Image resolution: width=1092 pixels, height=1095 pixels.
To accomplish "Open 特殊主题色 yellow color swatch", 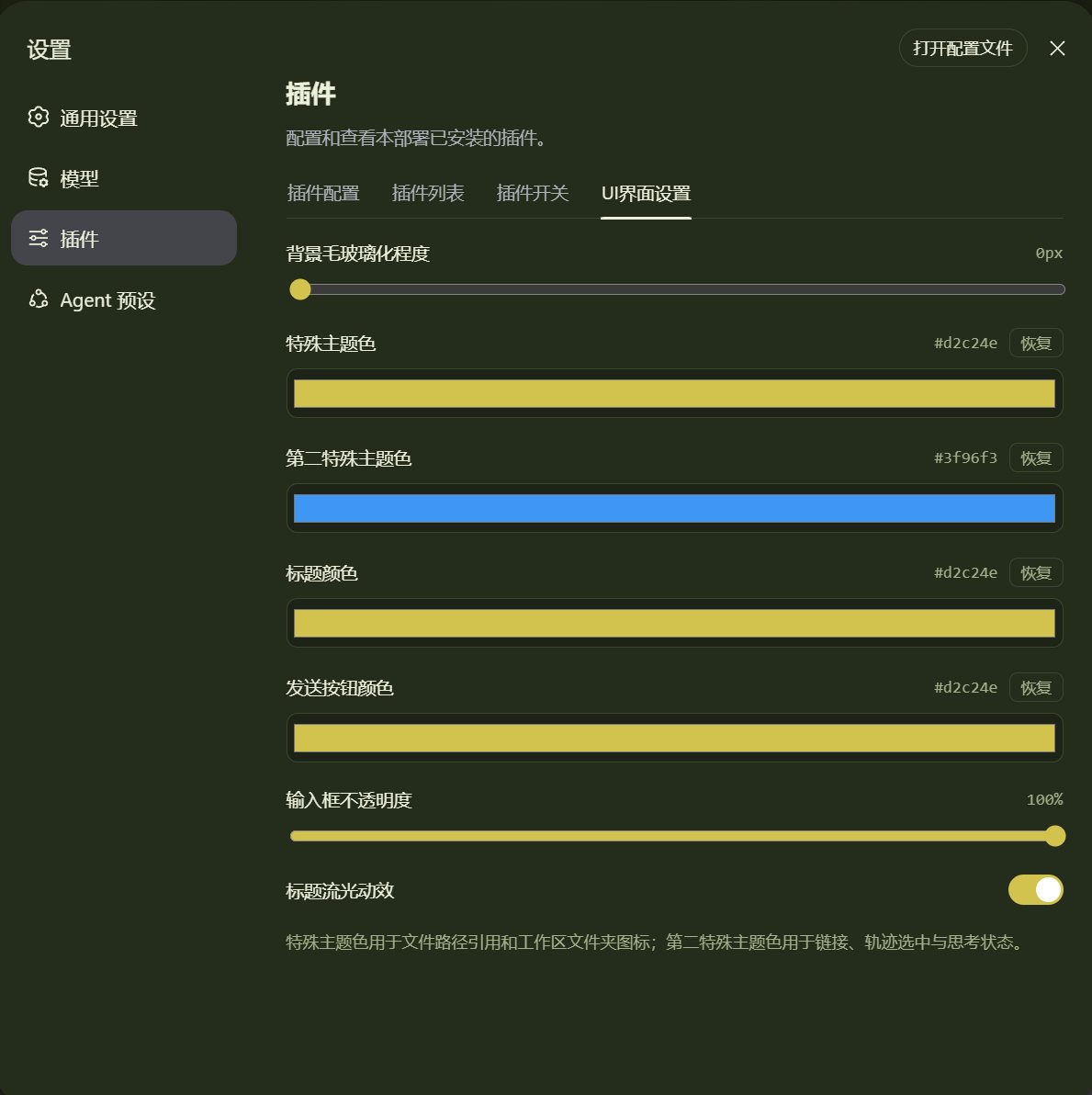I will [674, 393].
